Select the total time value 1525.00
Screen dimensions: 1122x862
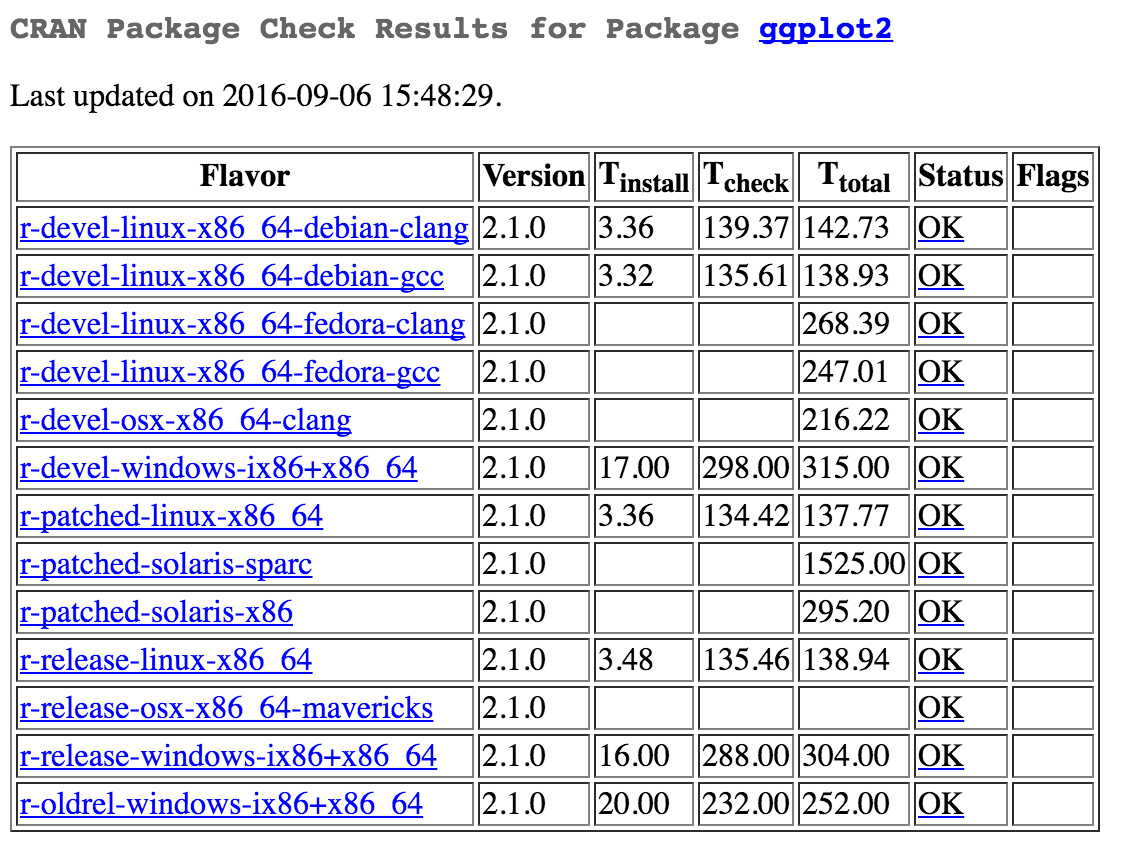pos(854,564)
